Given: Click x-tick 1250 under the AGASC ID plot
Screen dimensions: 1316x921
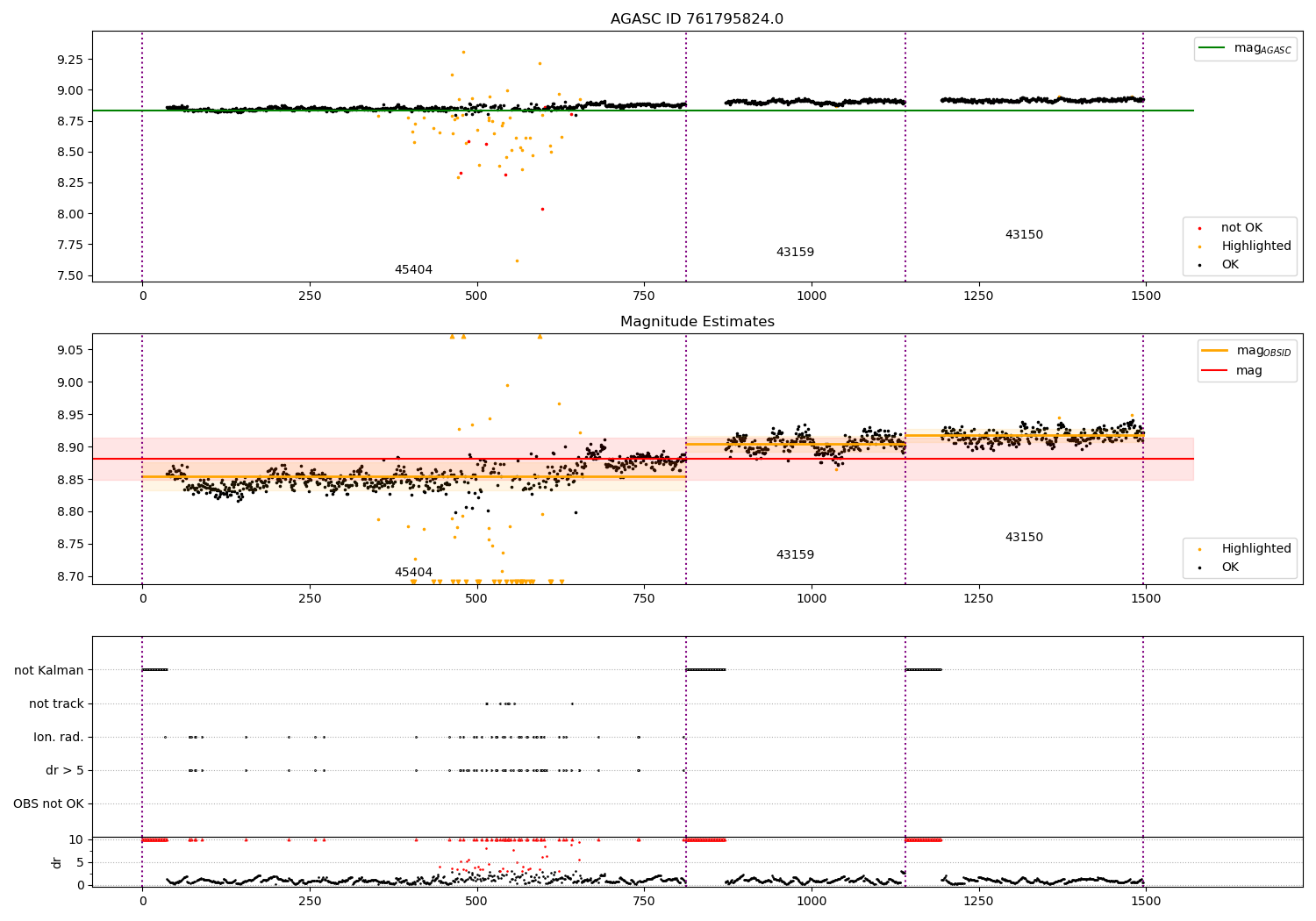Looking at the screenshot, I should pos(979,296).
